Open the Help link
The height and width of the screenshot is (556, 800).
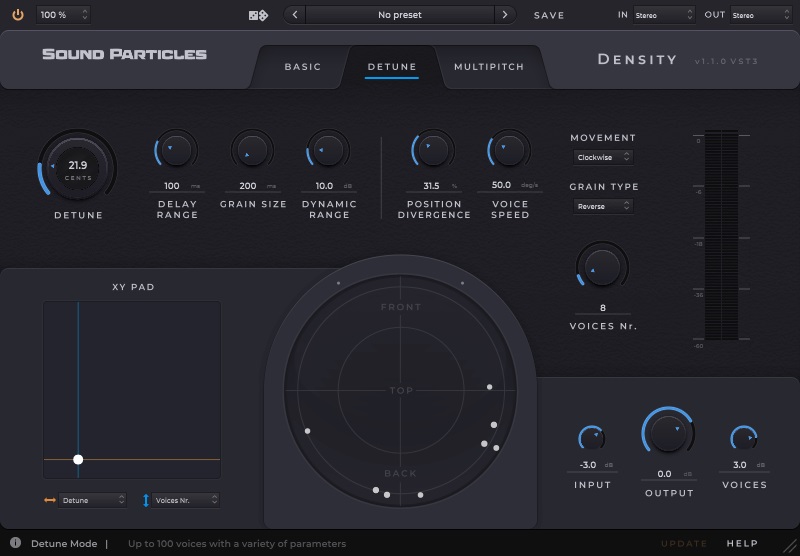tap(742, 544)
